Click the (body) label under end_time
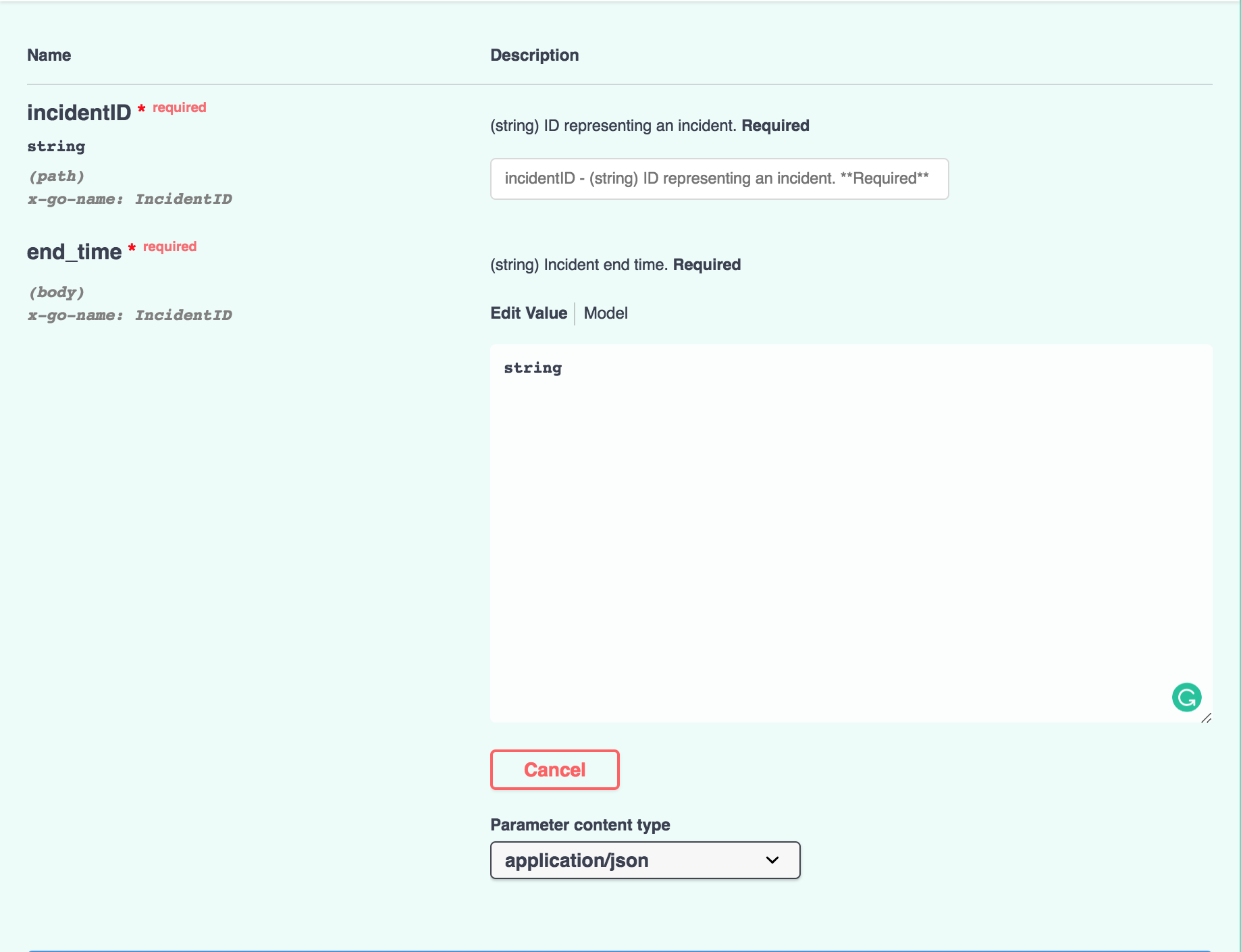 pos(57,292)
